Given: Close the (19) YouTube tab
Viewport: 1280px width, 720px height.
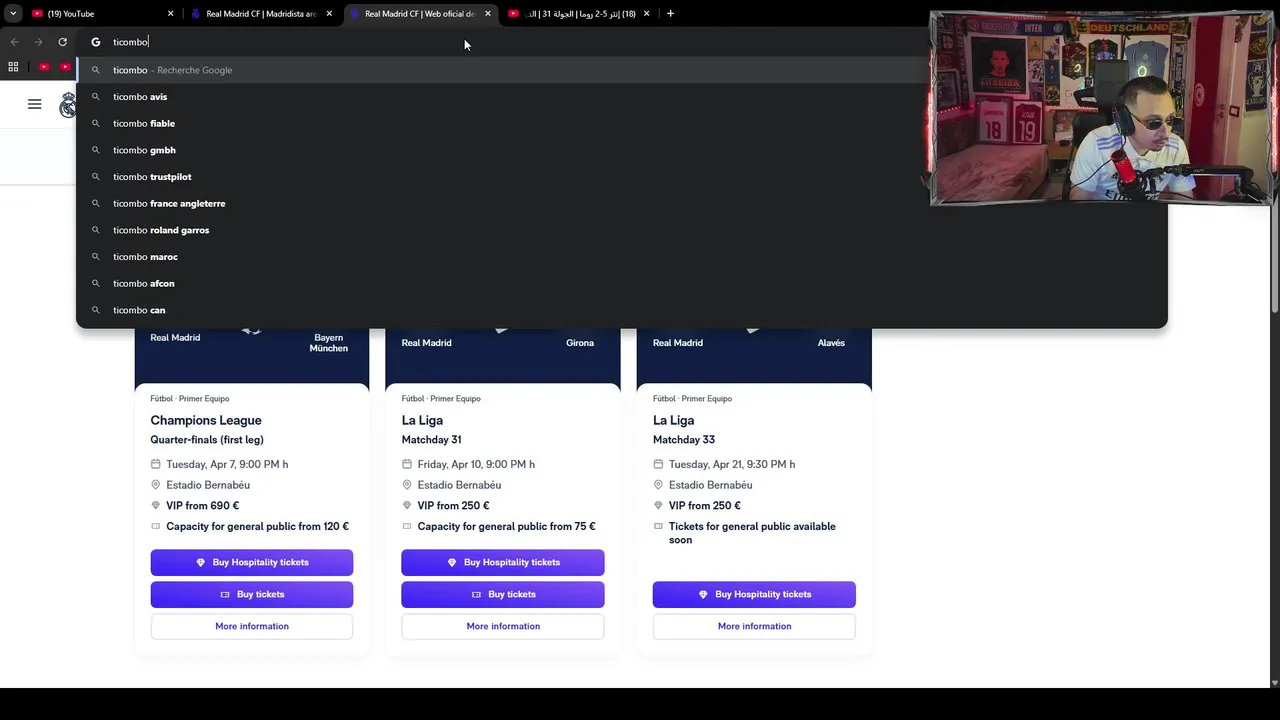Looking at the screenshot, I should coord(170,14).
